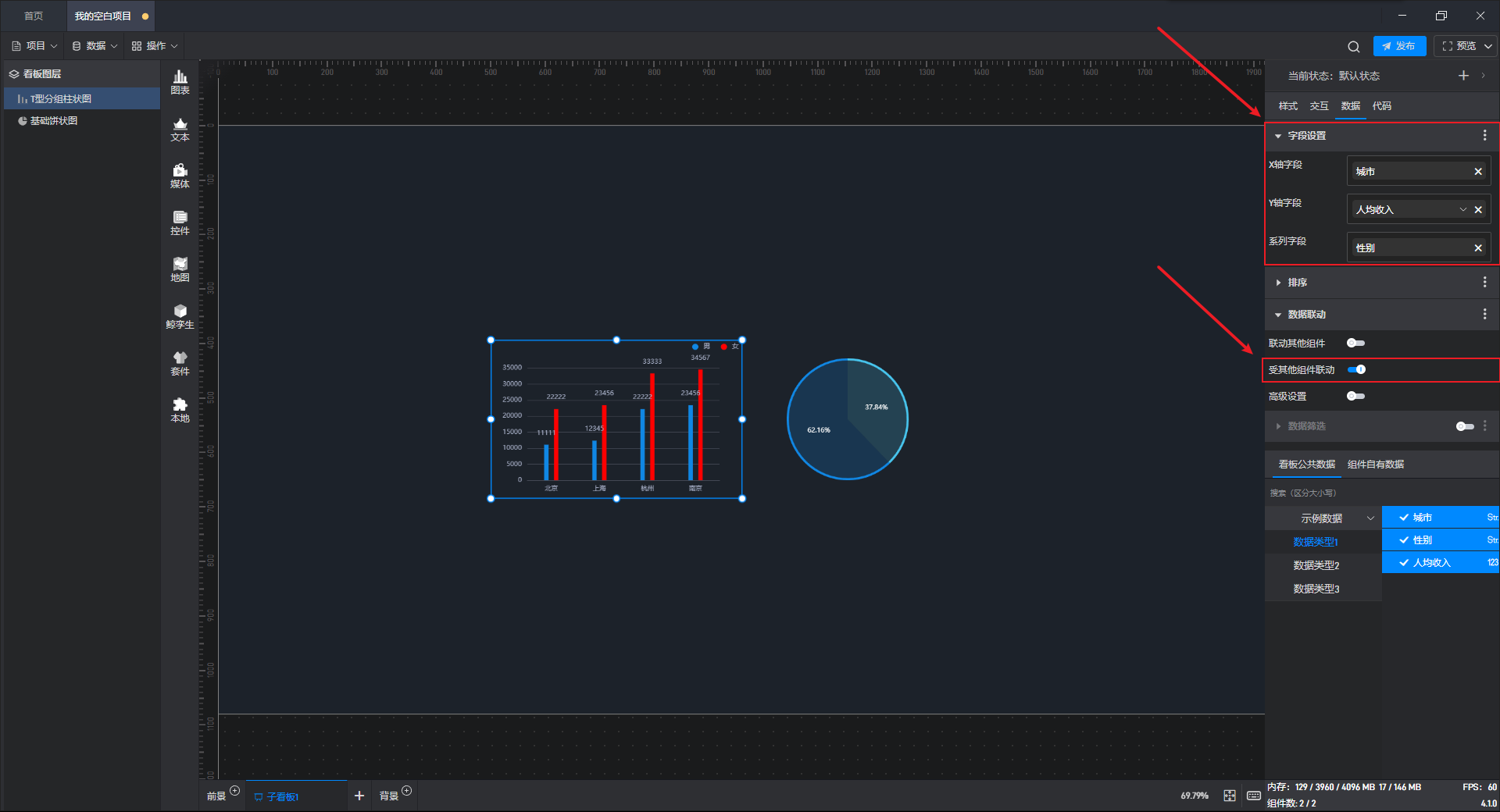The width and height of the screenshot is (1500, 812).
Task: Enable the 数据筛选 switch
Action: tap(1465, 426)
